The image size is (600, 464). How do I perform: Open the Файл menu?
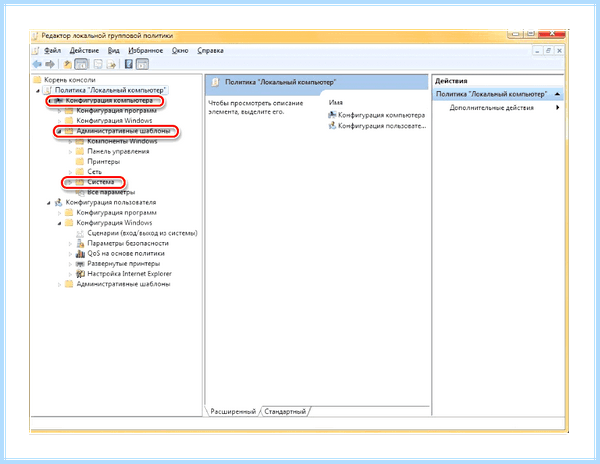52,50
